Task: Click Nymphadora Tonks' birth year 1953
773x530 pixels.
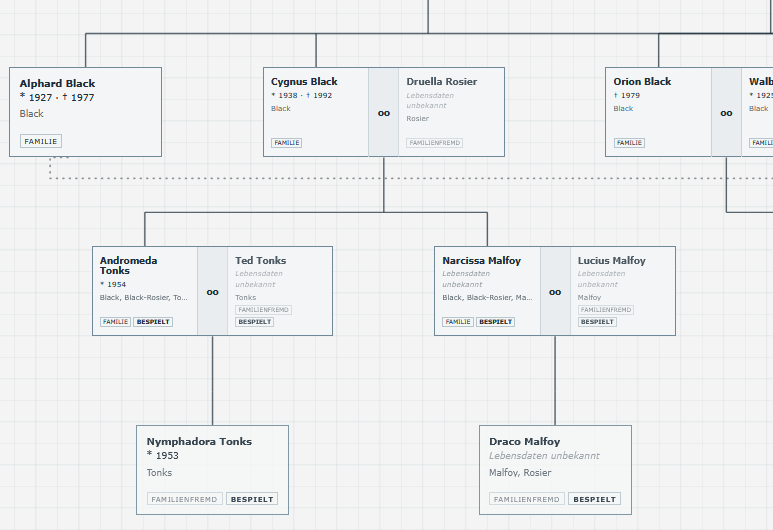Action: 163,456
